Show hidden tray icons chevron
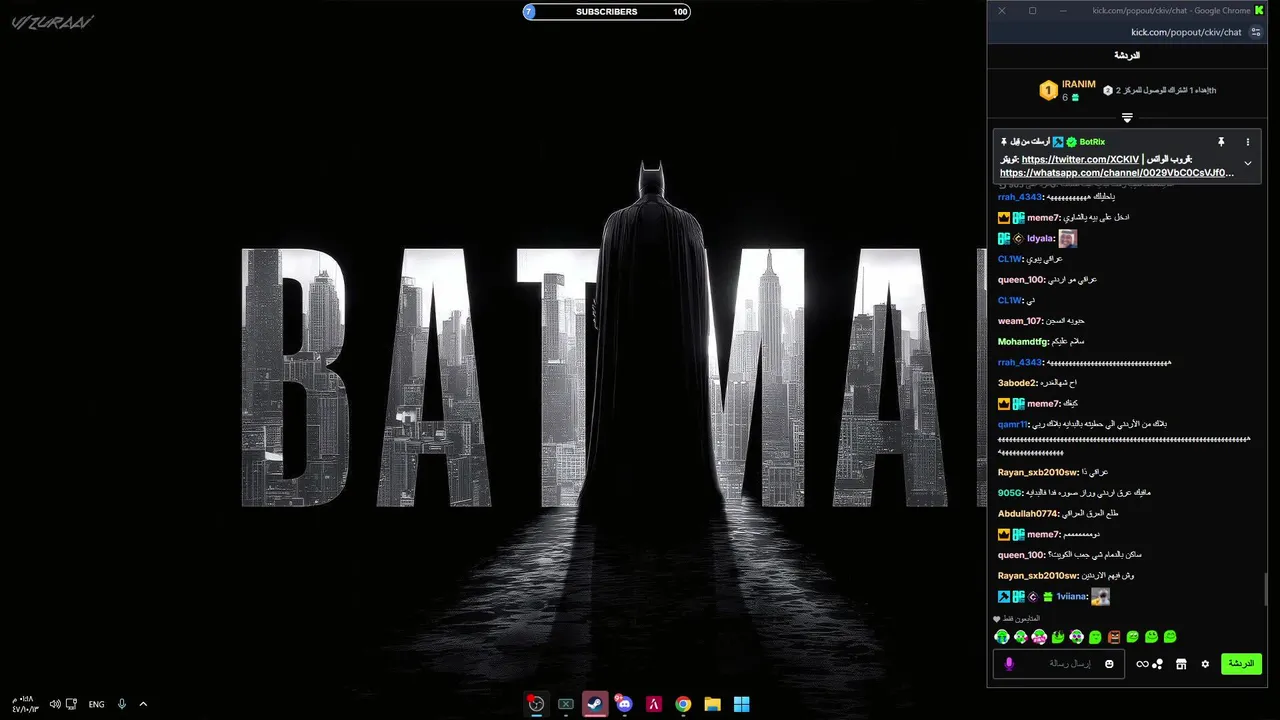The width and height of the screenshot is (1280, 720). 143,704
